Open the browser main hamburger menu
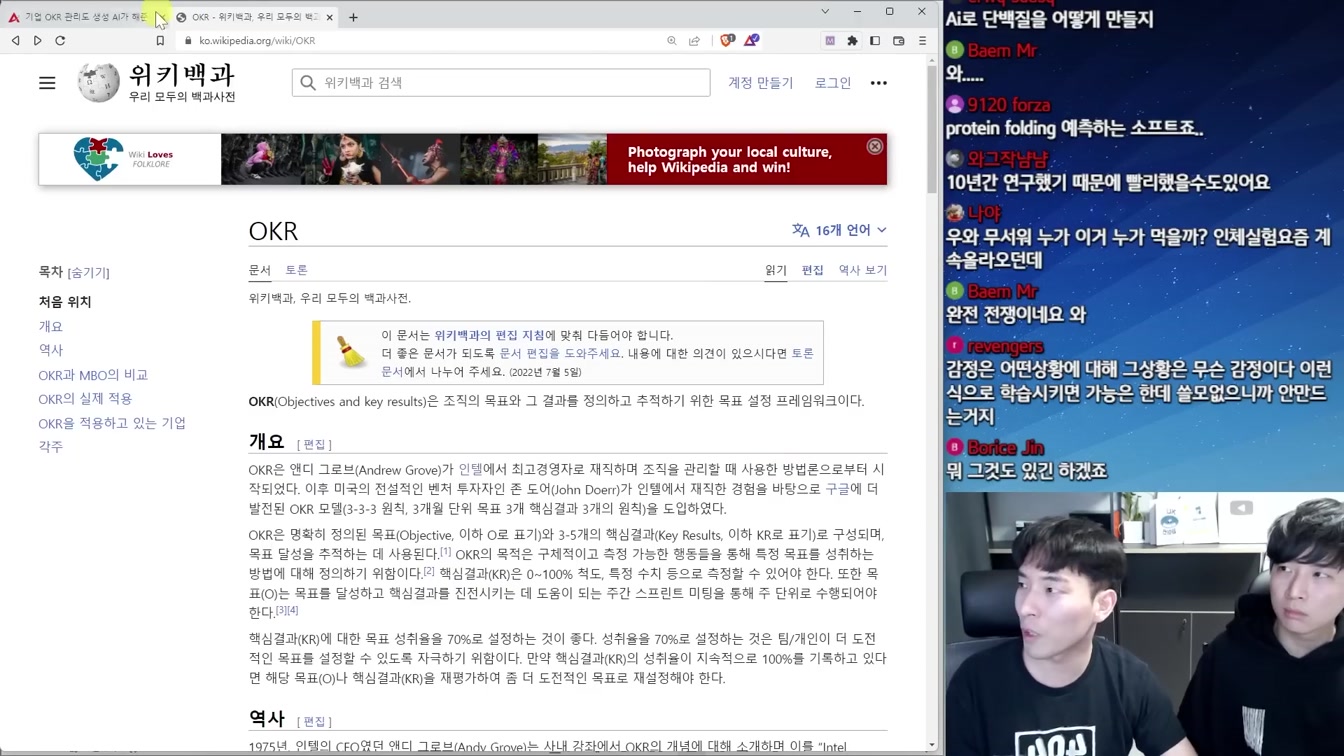Screen dimensions: 1344x756 point(922,41)
